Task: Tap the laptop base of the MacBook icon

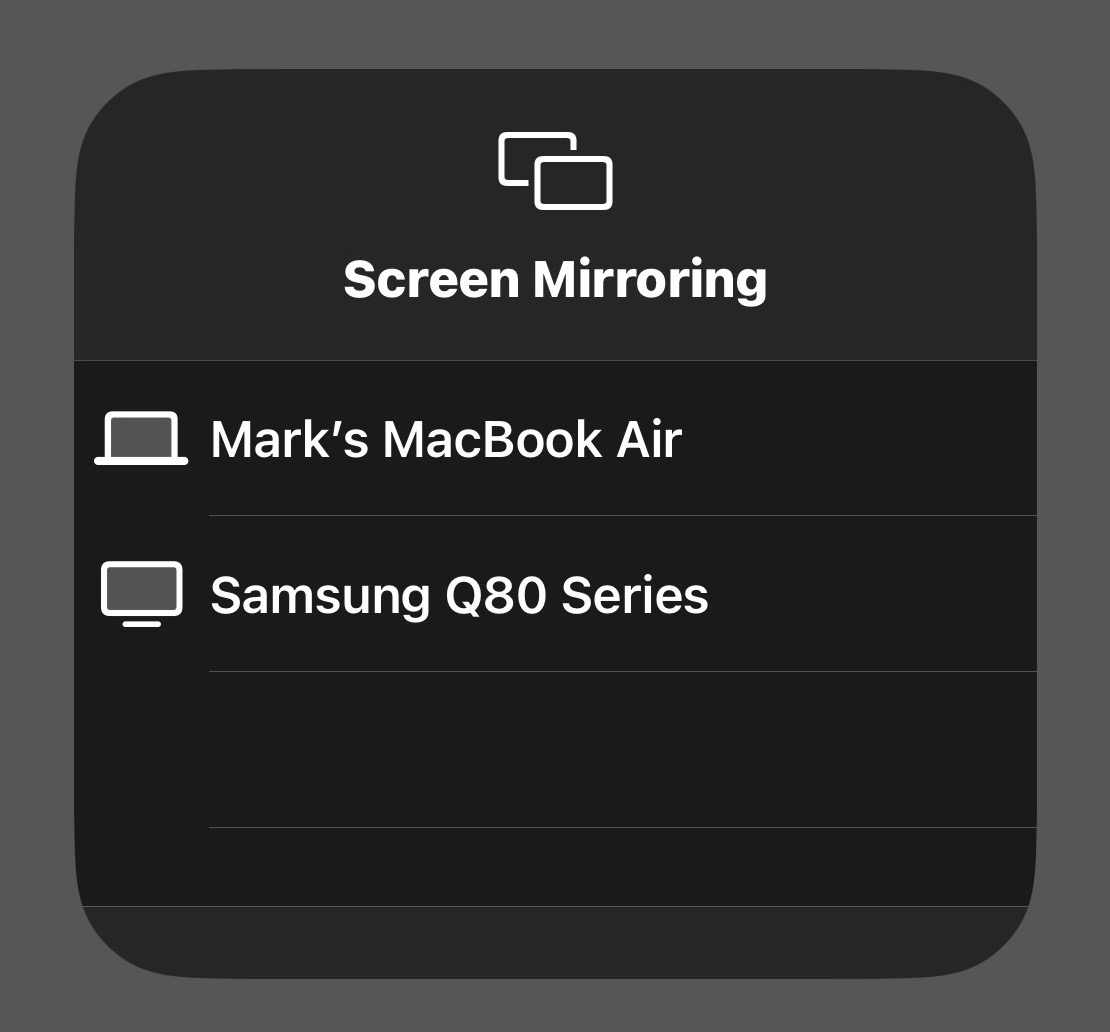Action: (141, 461)
